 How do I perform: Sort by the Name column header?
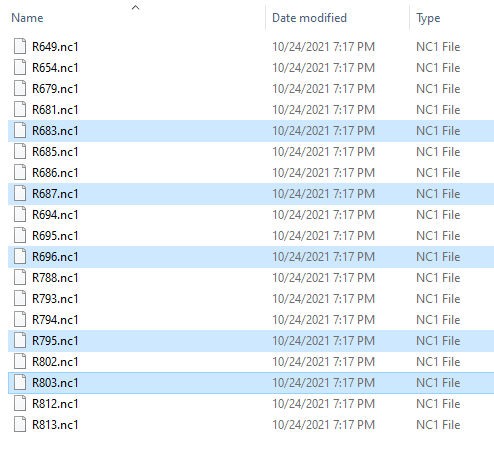pos(27,18)
